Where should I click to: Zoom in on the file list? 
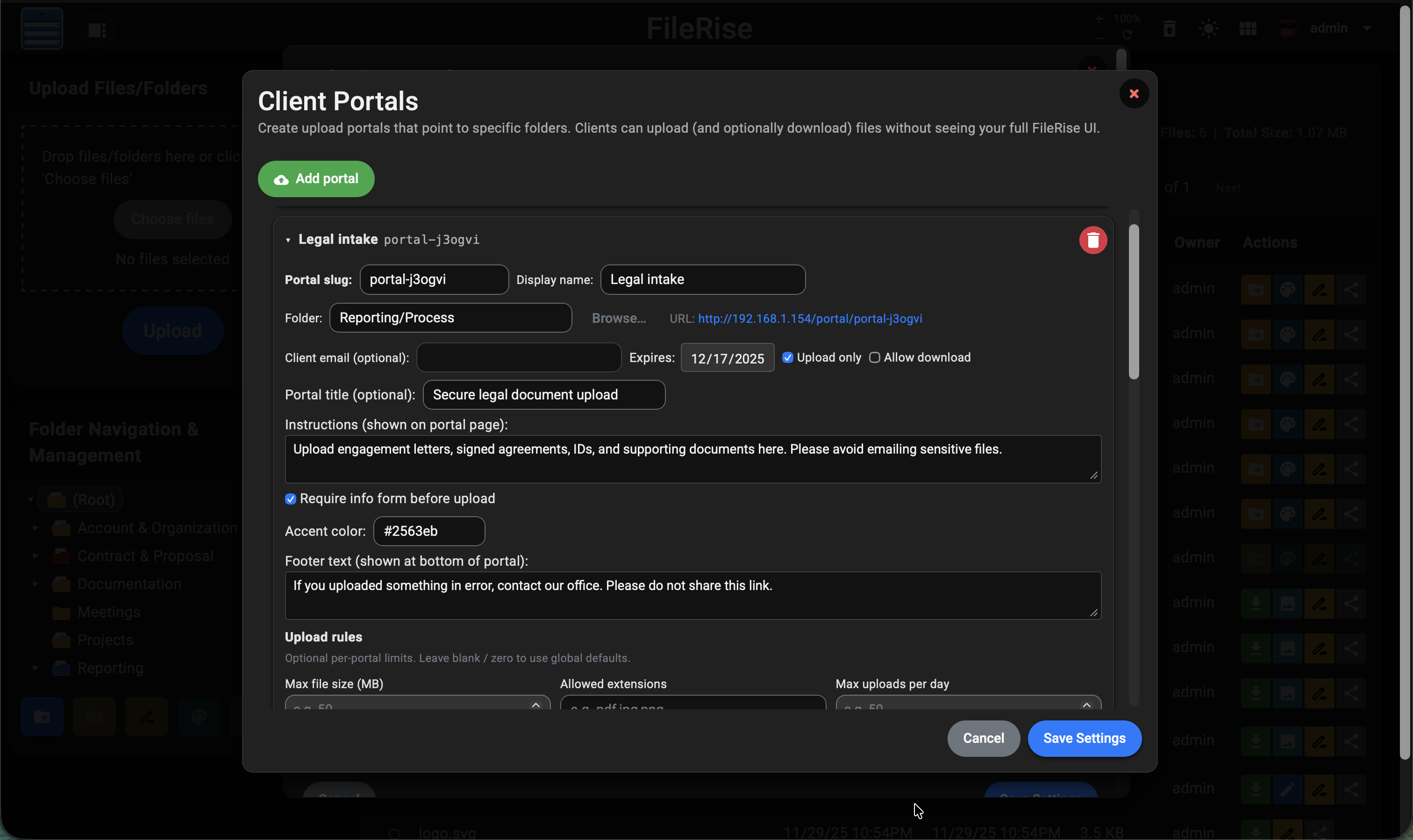tap(1099, 19)
